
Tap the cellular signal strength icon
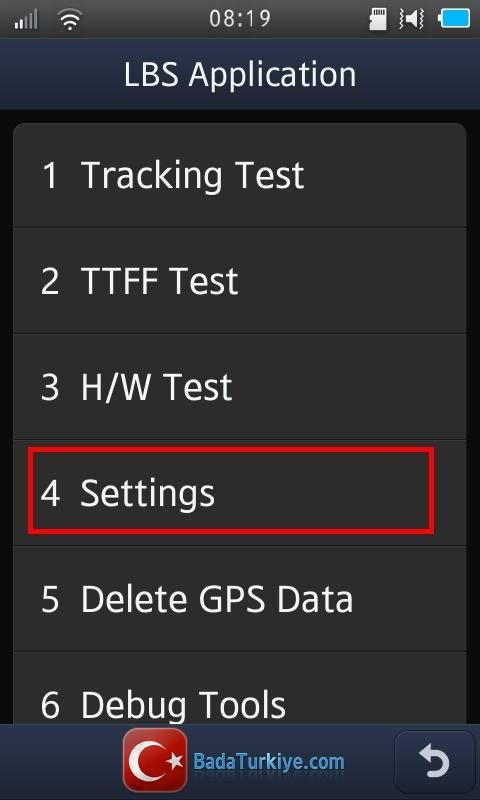pyautogui.click(x=26, y=19)
